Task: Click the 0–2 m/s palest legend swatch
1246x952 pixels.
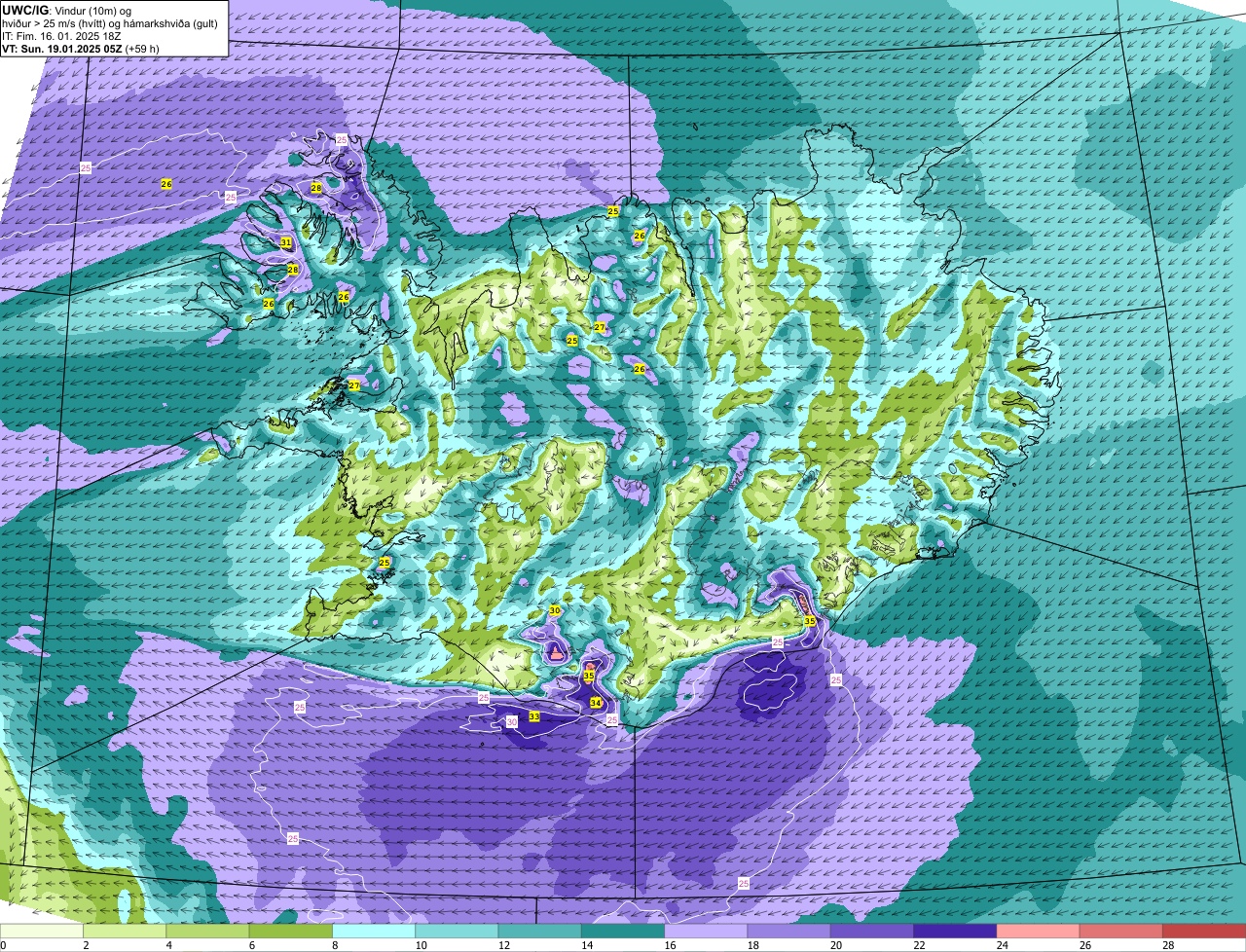Action: (42, 931)
